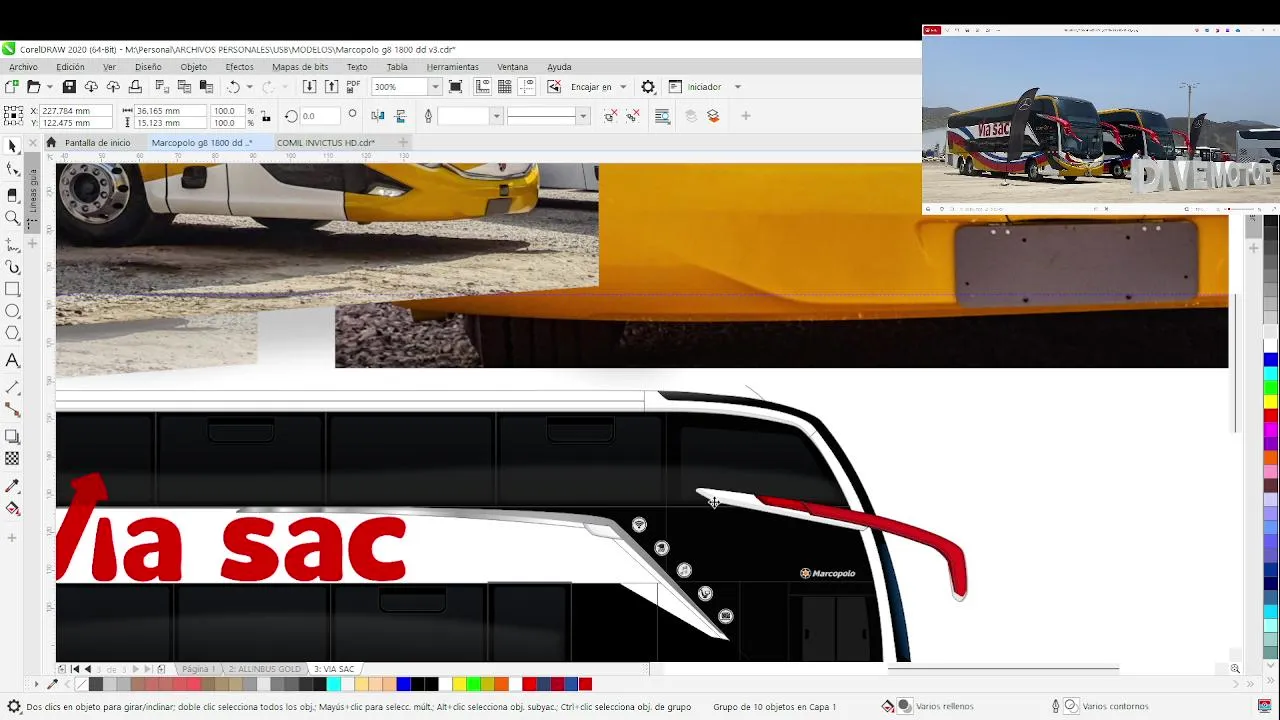
Task: Select the Transparency checkerboard tool
Action: click(12, 459)
